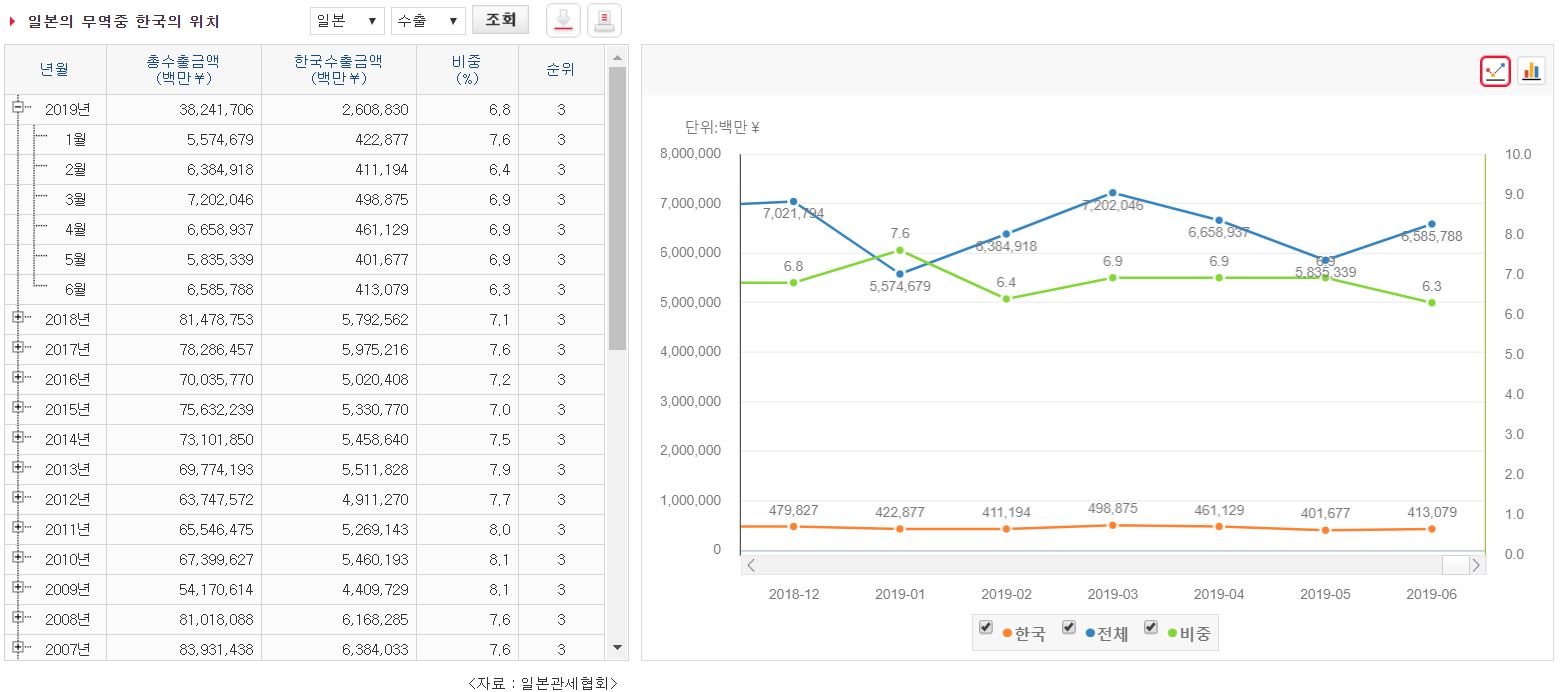The height and width of the screenshot is (692, 1560).
Task: Switch to the bar chart view
Action: coord(1531,71)
